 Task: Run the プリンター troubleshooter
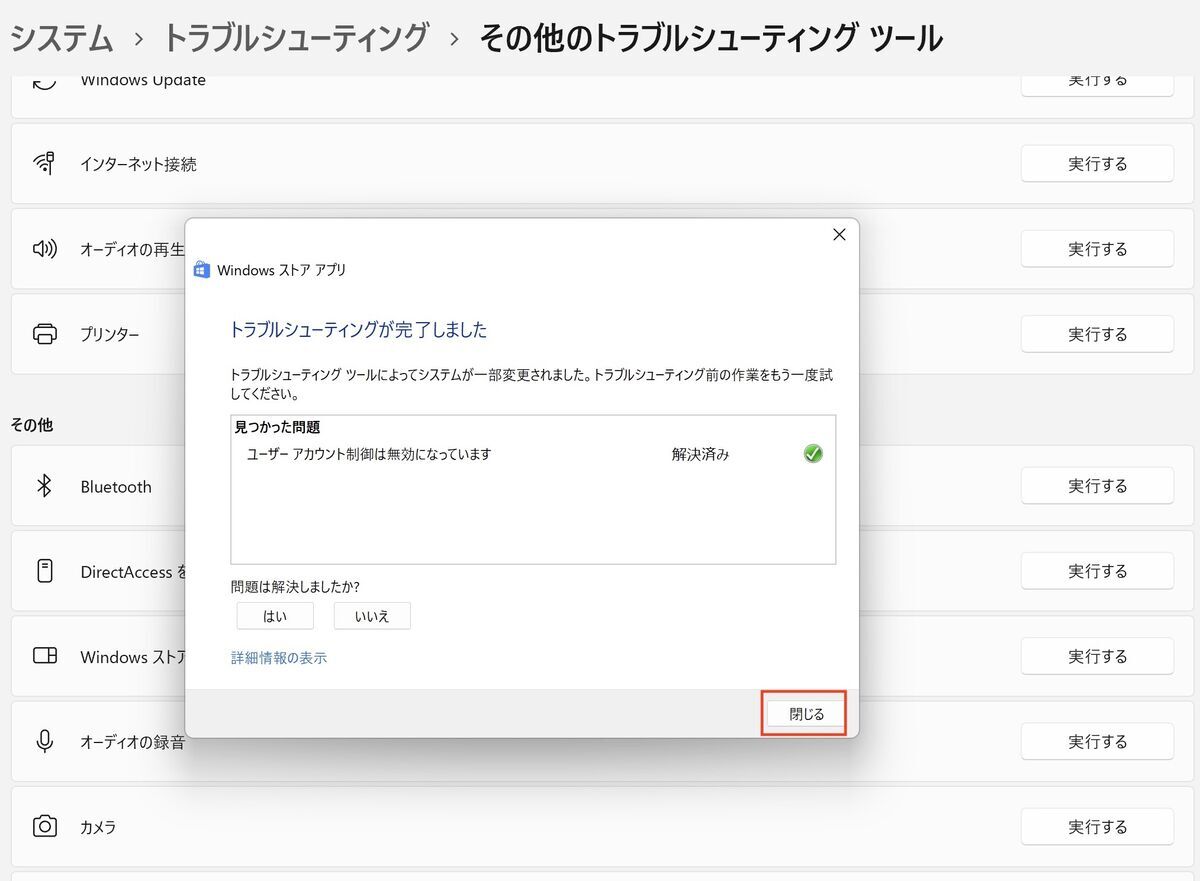(x=1097, y=334)
